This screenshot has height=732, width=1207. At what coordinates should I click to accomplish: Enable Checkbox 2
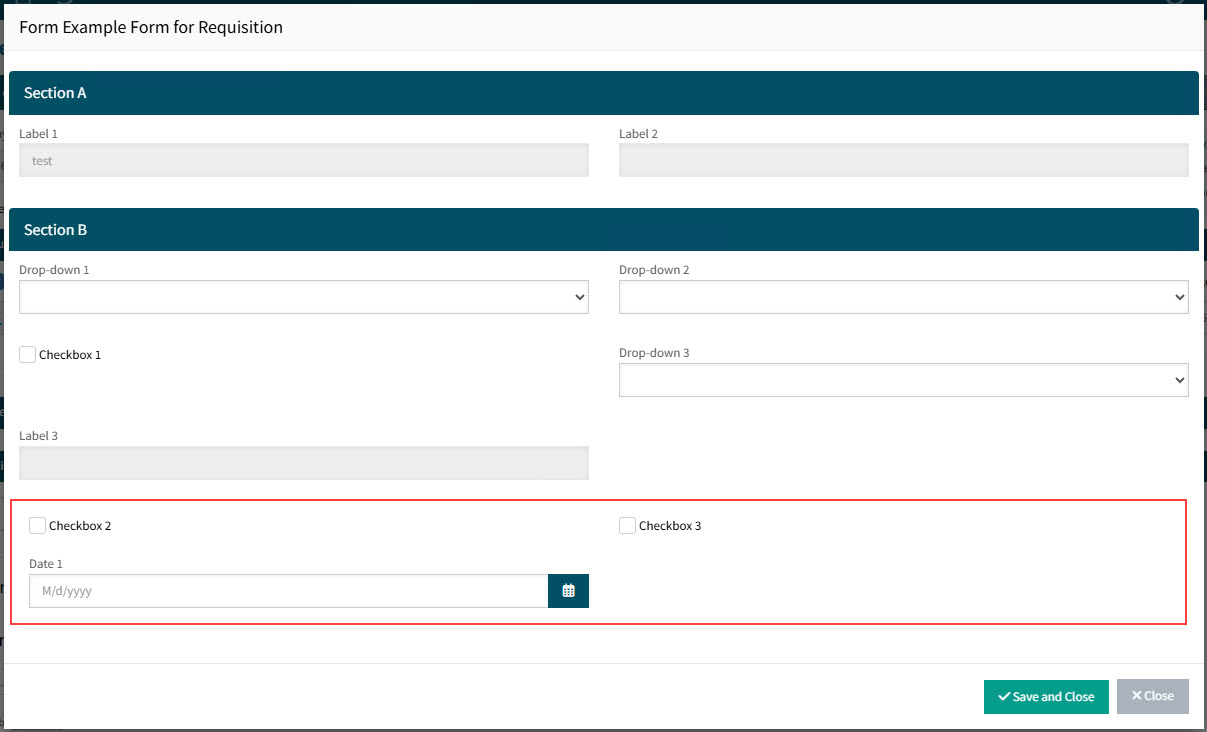coord(38,526)
